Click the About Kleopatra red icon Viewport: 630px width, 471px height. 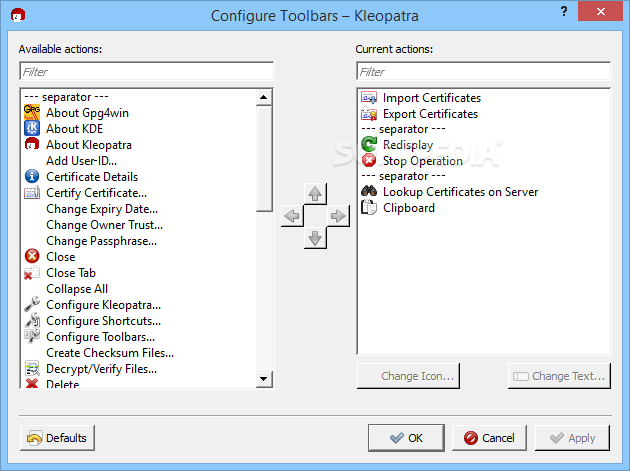[x=32, y=144]
